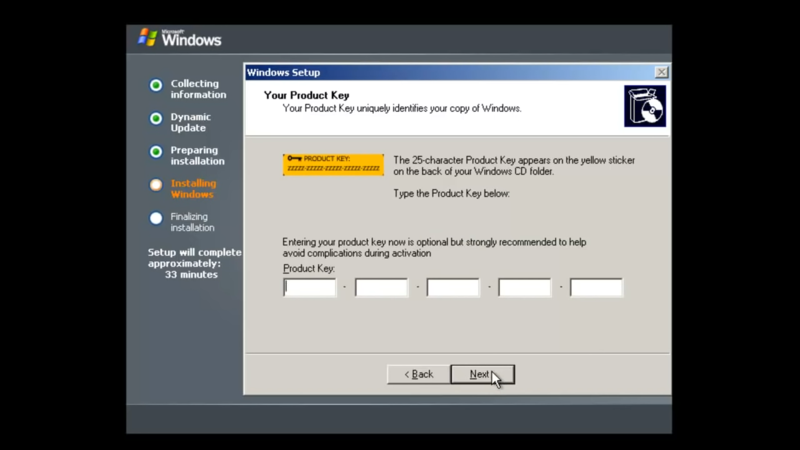Click the 'Product Key:' label

(309, 268)
